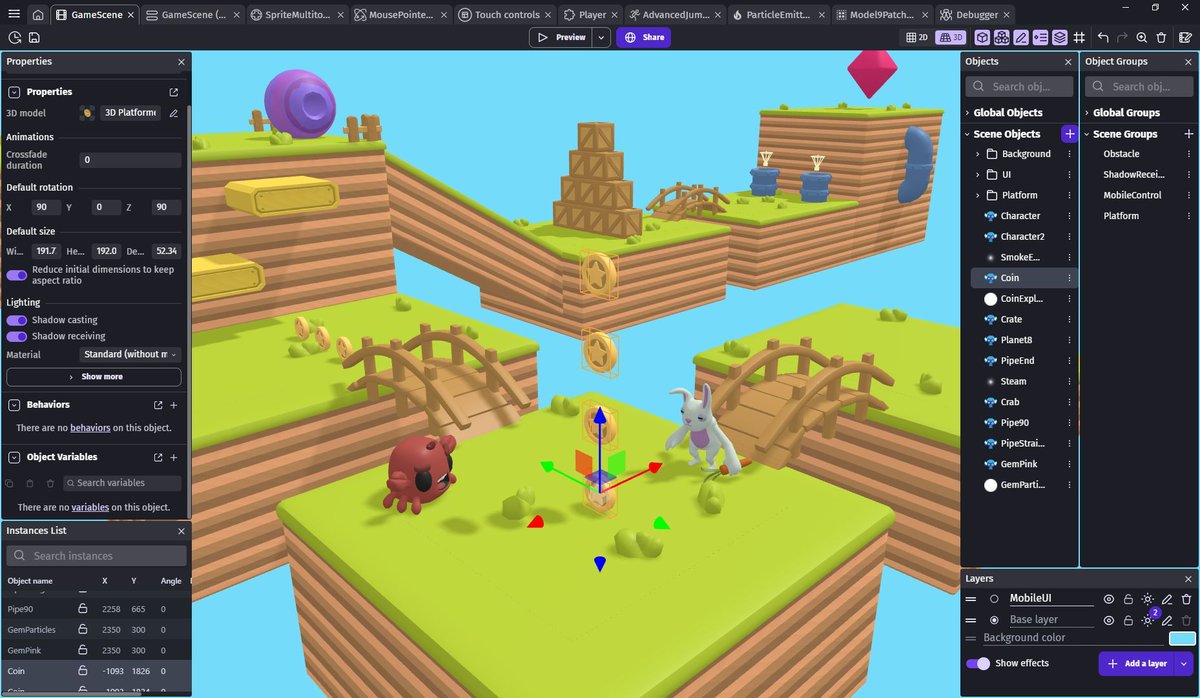Open the Coin object options menu
1200x698 pixels.
pyautogui.click(x=1069, y=278)
